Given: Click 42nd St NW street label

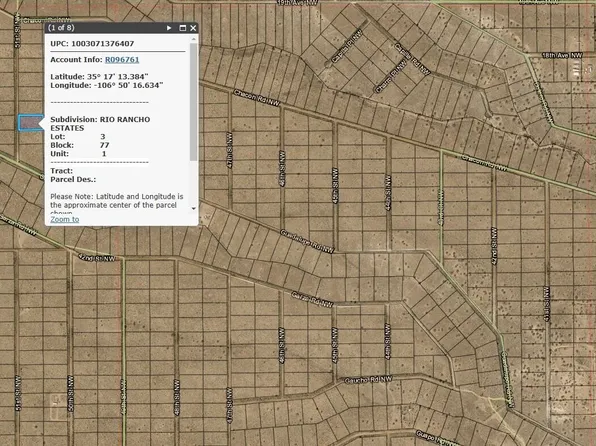Looking at the screenshot, I should point(97,258).
